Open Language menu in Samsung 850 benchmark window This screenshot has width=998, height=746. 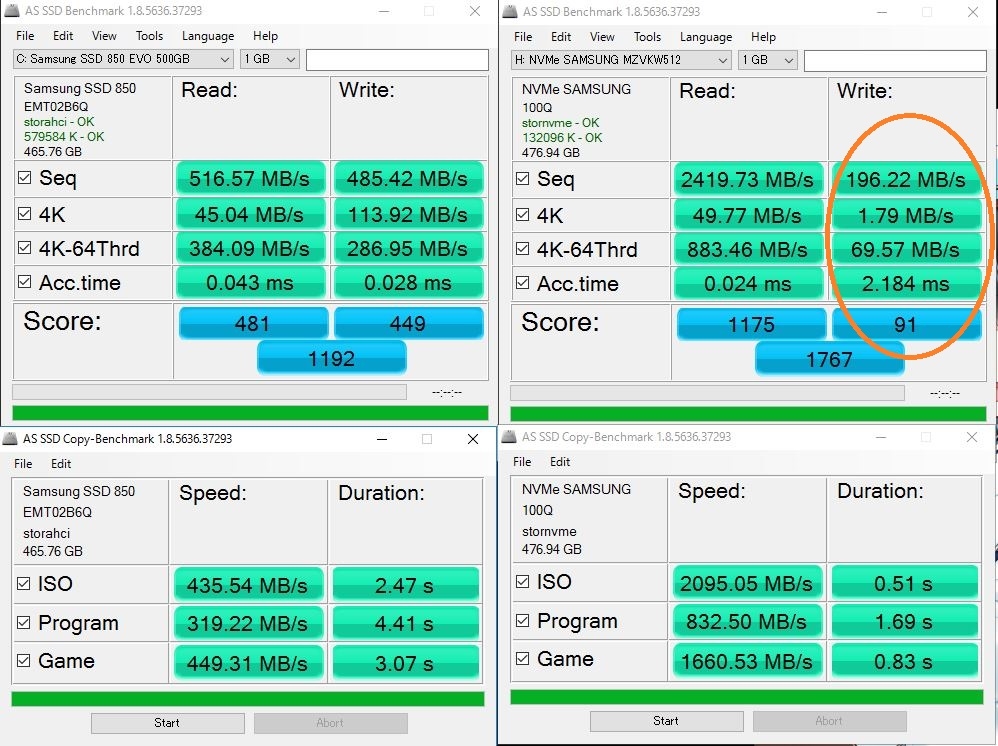pos(208,36)
